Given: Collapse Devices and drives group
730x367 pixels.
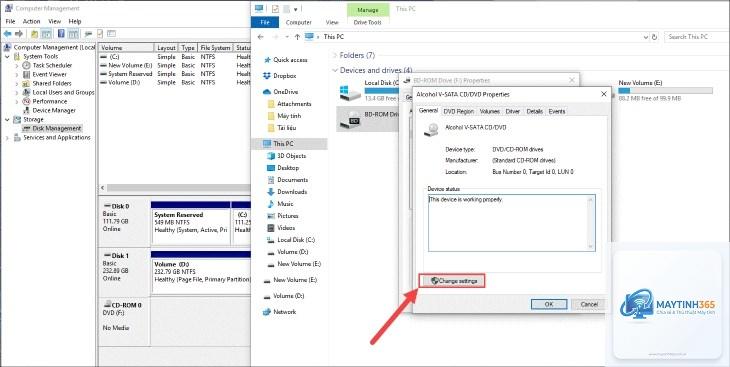Looking at the screenshot, I should click(x=335, y=70).
